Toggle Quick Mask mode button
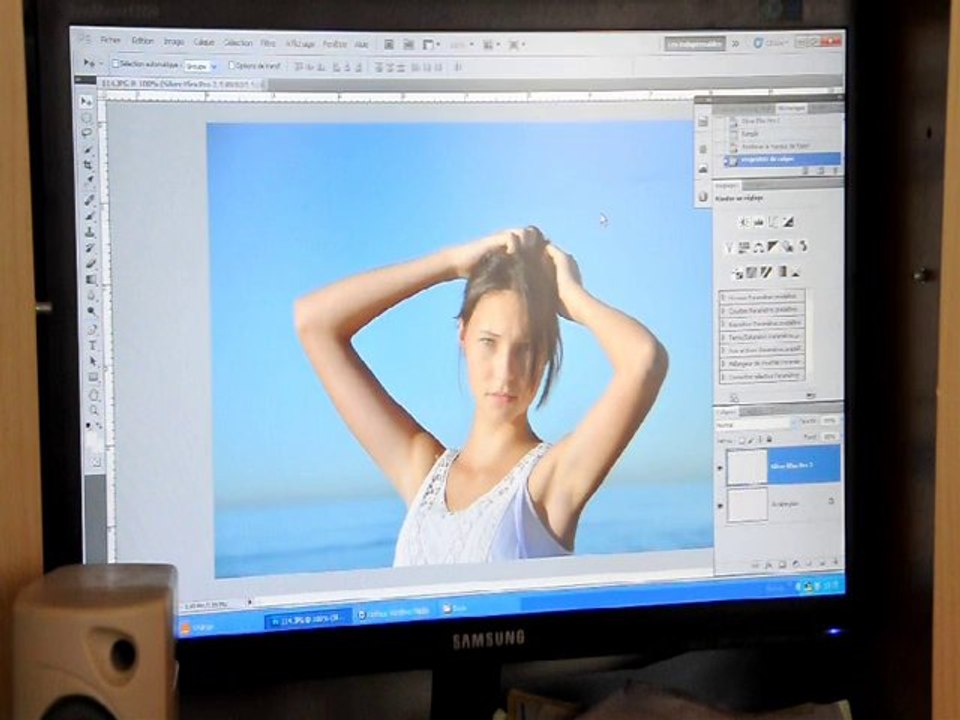The image size is (960, 720). [96, 463]
